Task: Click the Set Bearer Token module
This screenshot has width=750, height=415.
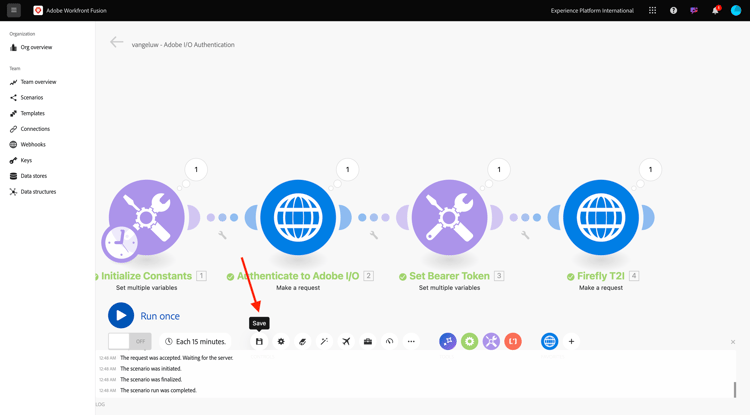Action: 450,218
